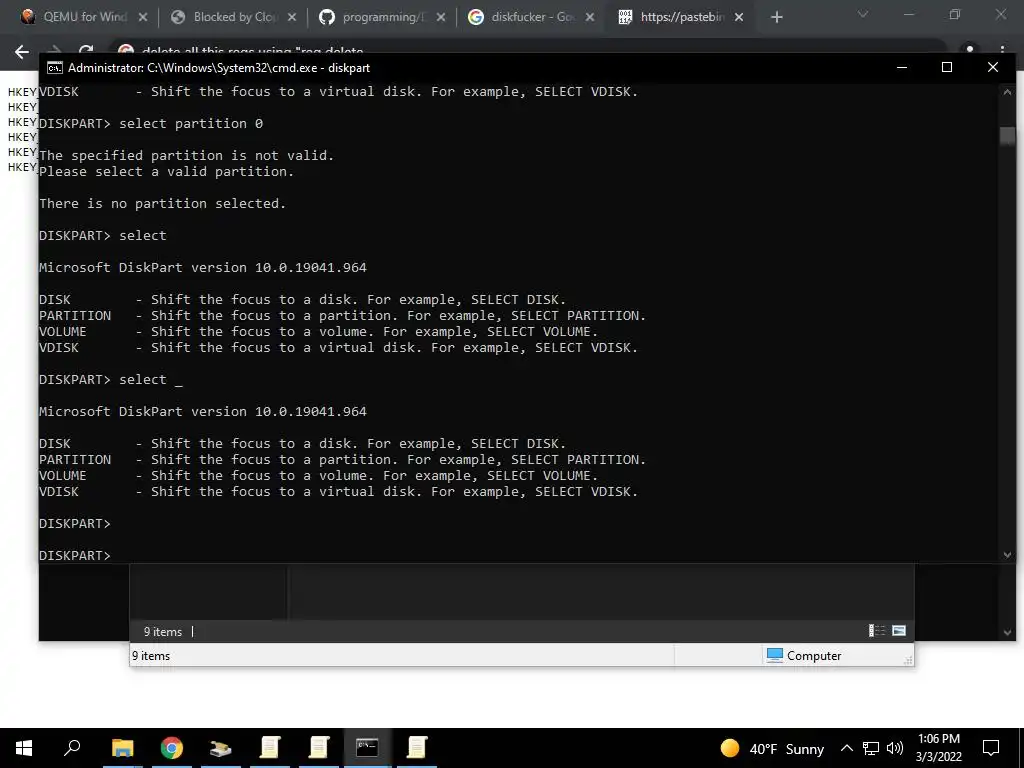This screenshot has height=768, width=1024.
Task: Close the diskfucker Google tab
Action: pos(590,18)
